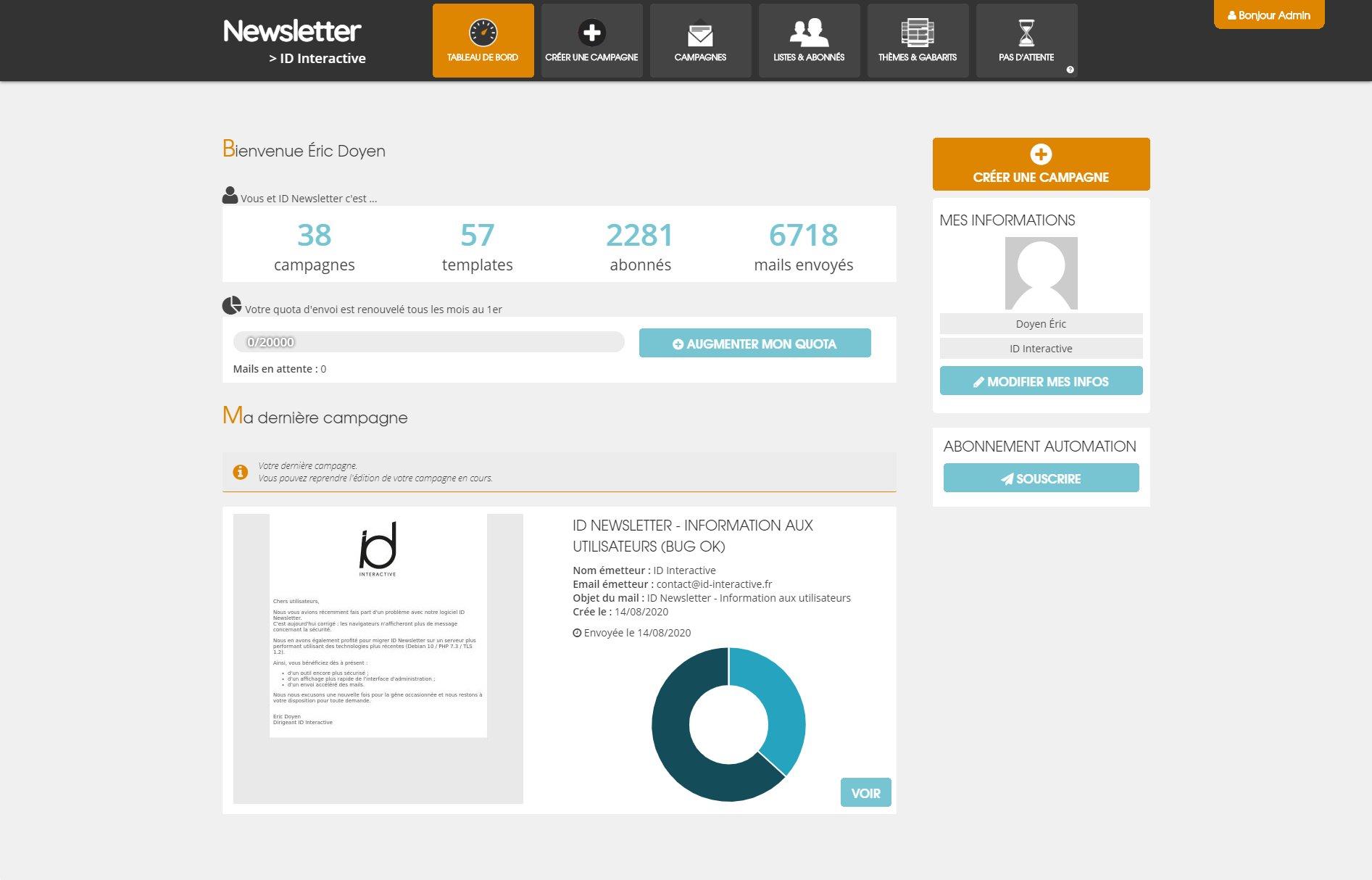
Task: Click the orange Créer une campagne button
Action: 1041,165
